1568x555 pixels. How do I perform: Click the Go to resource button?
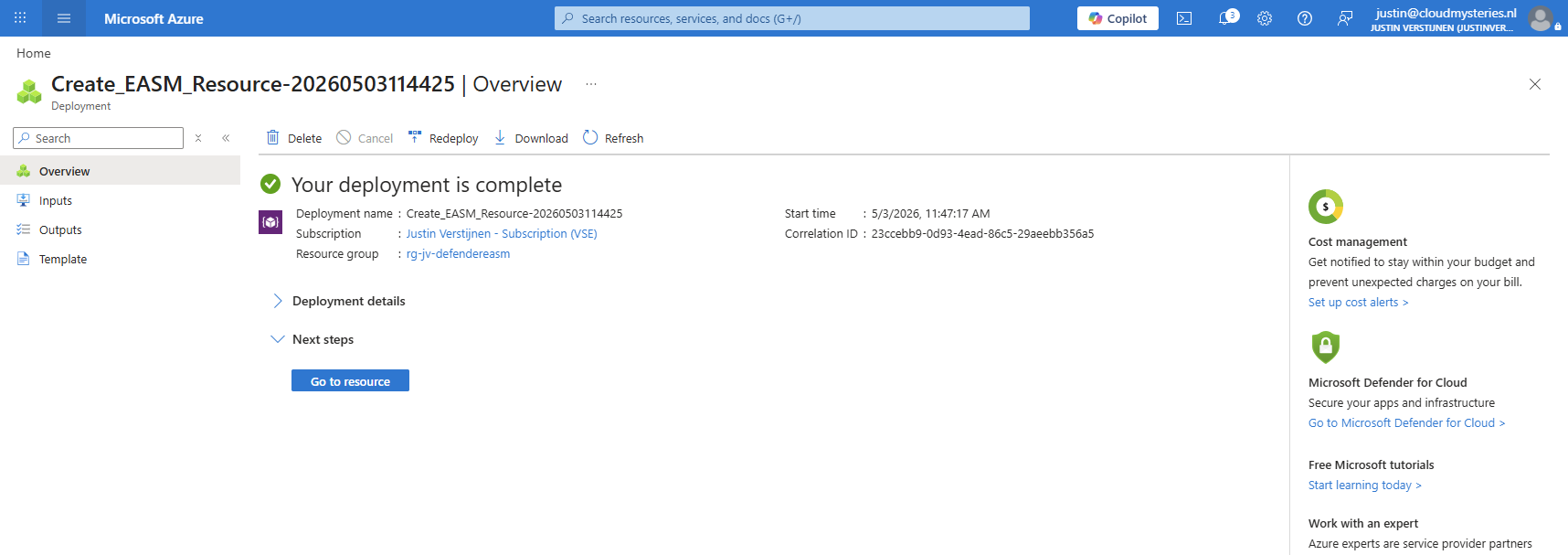[350, 380]
